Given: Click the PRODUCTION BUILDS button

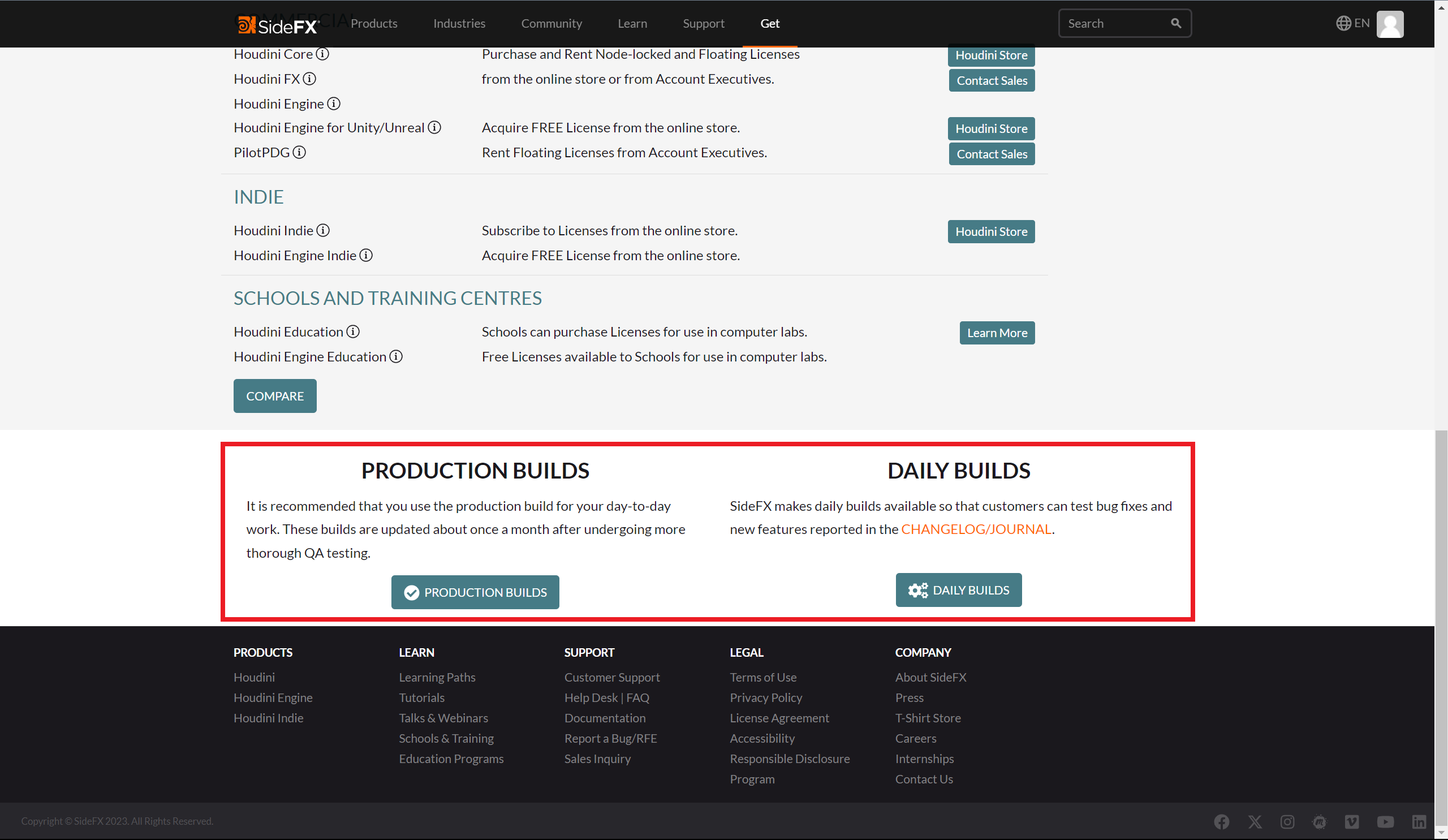Looking at the screenshot, I should tap(475, 592).
